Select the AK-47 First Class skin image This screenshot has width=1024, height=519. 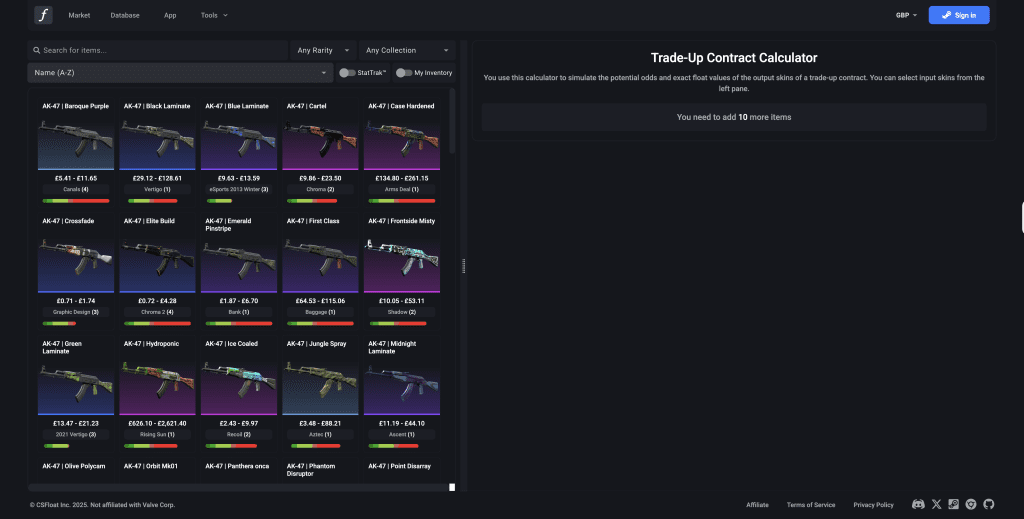(320, 264)
